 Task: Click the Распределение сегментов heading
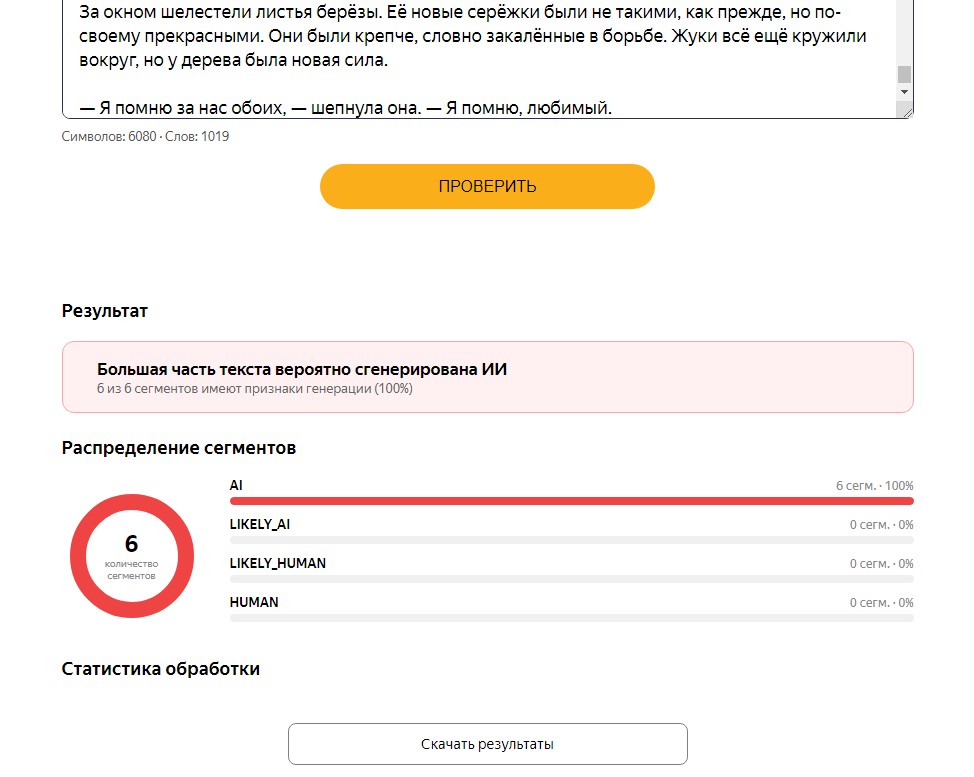click(x=179, y=448)
